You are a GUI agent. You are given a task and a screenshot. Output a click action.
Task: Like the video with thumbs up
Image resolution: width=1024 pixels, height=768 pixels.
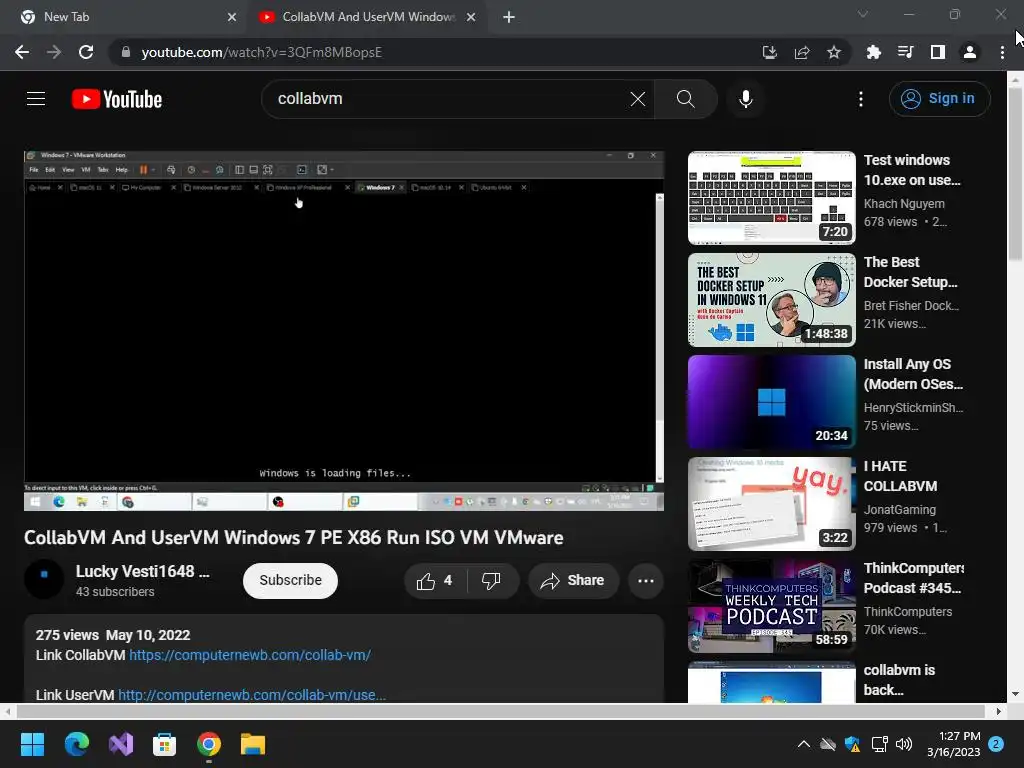tap(436, 581)
